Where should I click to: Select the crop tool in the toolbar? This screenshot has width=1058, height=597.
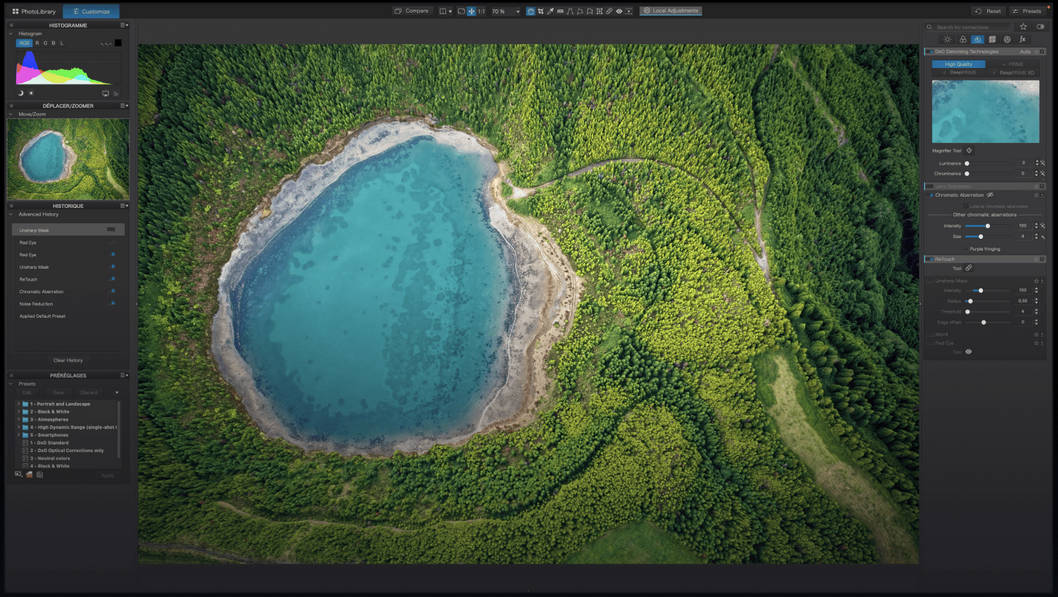(540, 11)
